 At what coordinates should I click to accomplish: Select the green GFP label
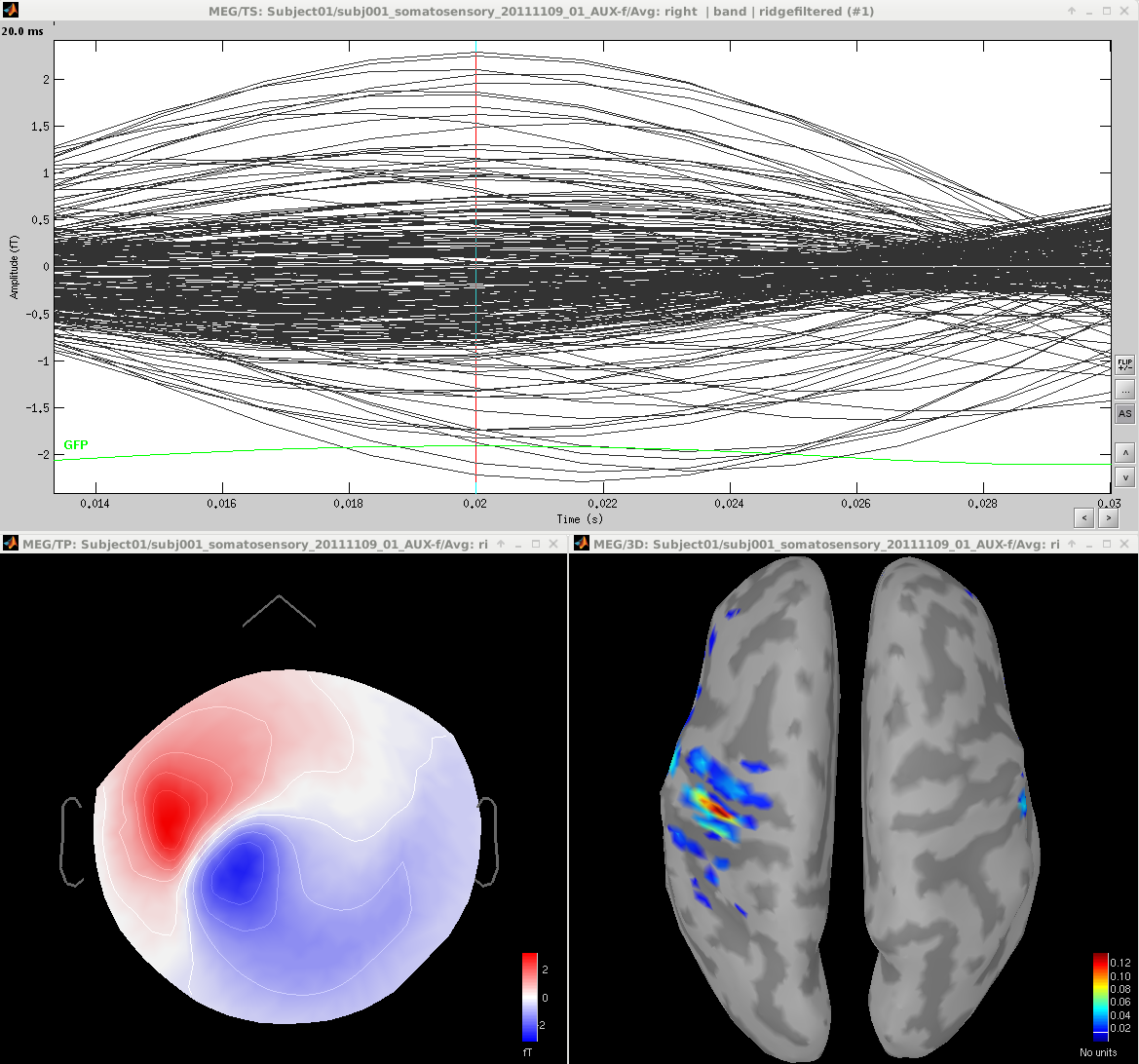(76, 445)
